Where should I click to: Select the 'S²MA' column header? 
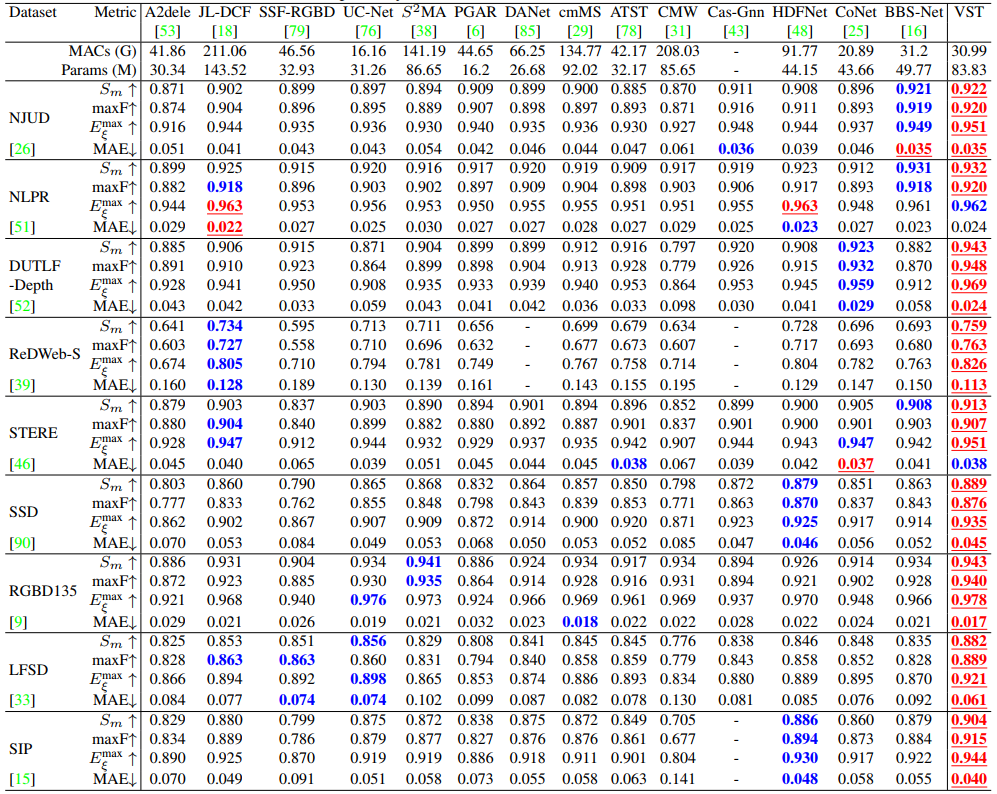pyautogui.click(x=423, y=12)
